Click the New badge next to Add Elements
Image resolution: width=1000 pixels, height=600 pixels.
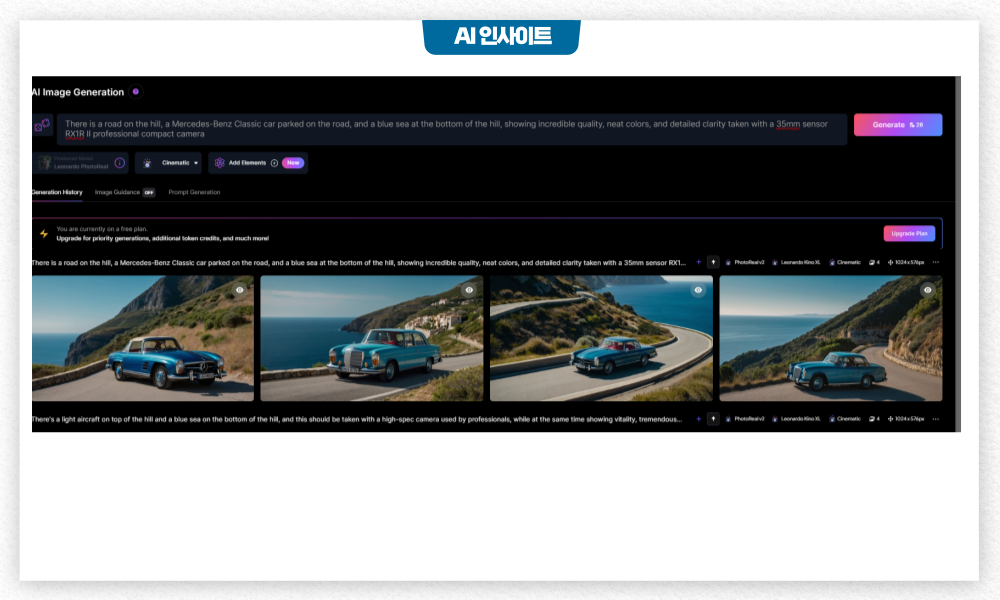click(293, 163)
